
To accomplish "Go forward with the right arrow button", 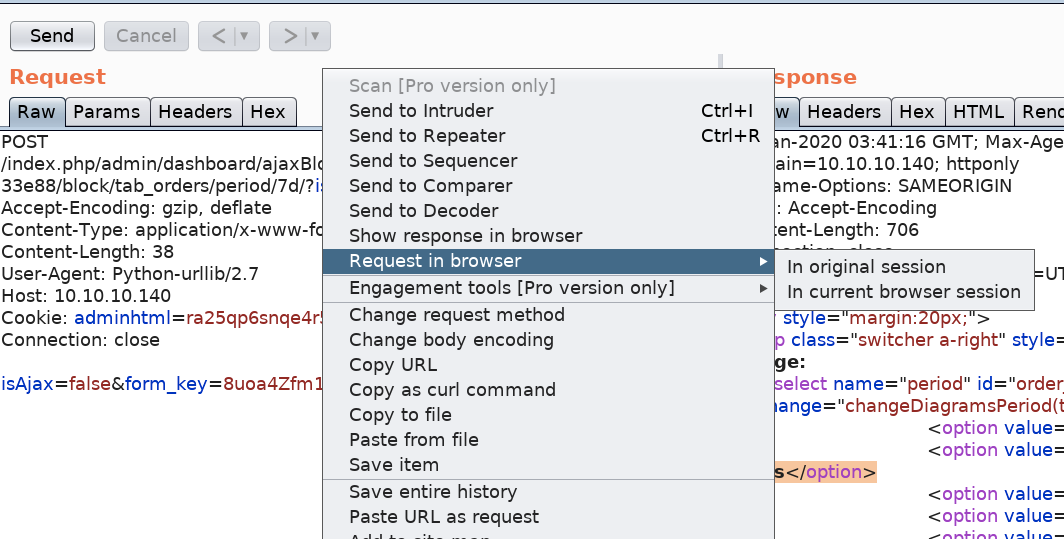I will tap(289, 36).
